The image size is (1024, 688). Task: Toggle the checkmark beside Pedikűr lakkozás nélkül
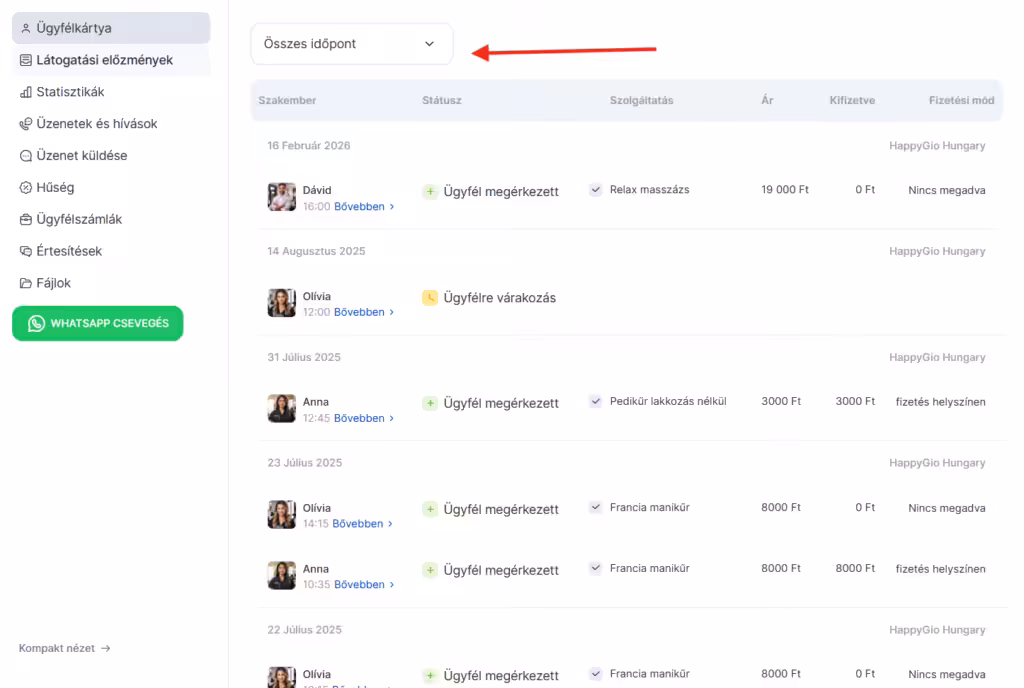[596, 402]
